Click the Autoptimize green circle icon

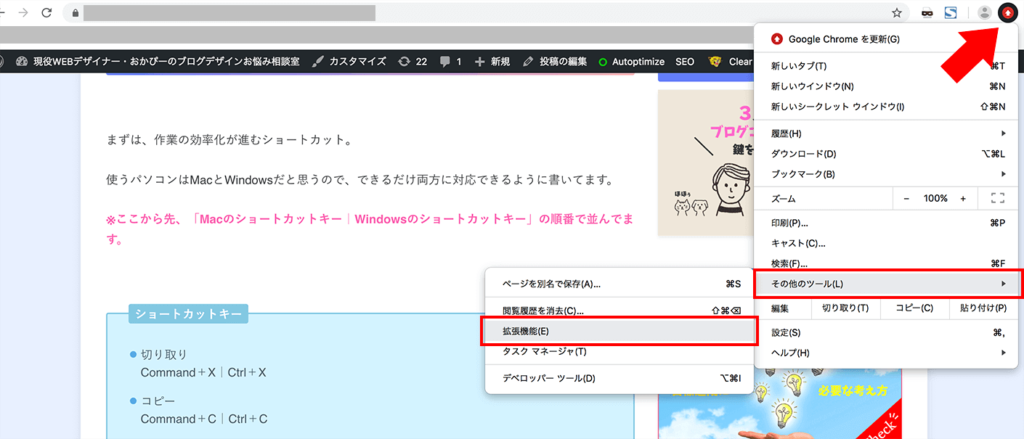603,62
